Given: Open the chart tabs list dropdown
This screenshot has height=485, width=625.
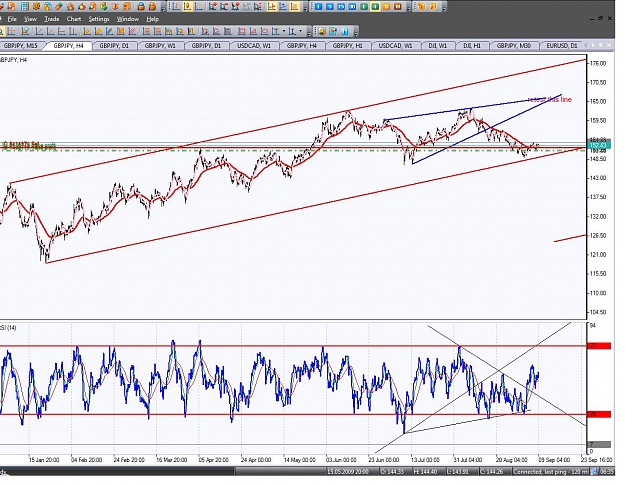Looking at the screenshot, I should 601,45.
